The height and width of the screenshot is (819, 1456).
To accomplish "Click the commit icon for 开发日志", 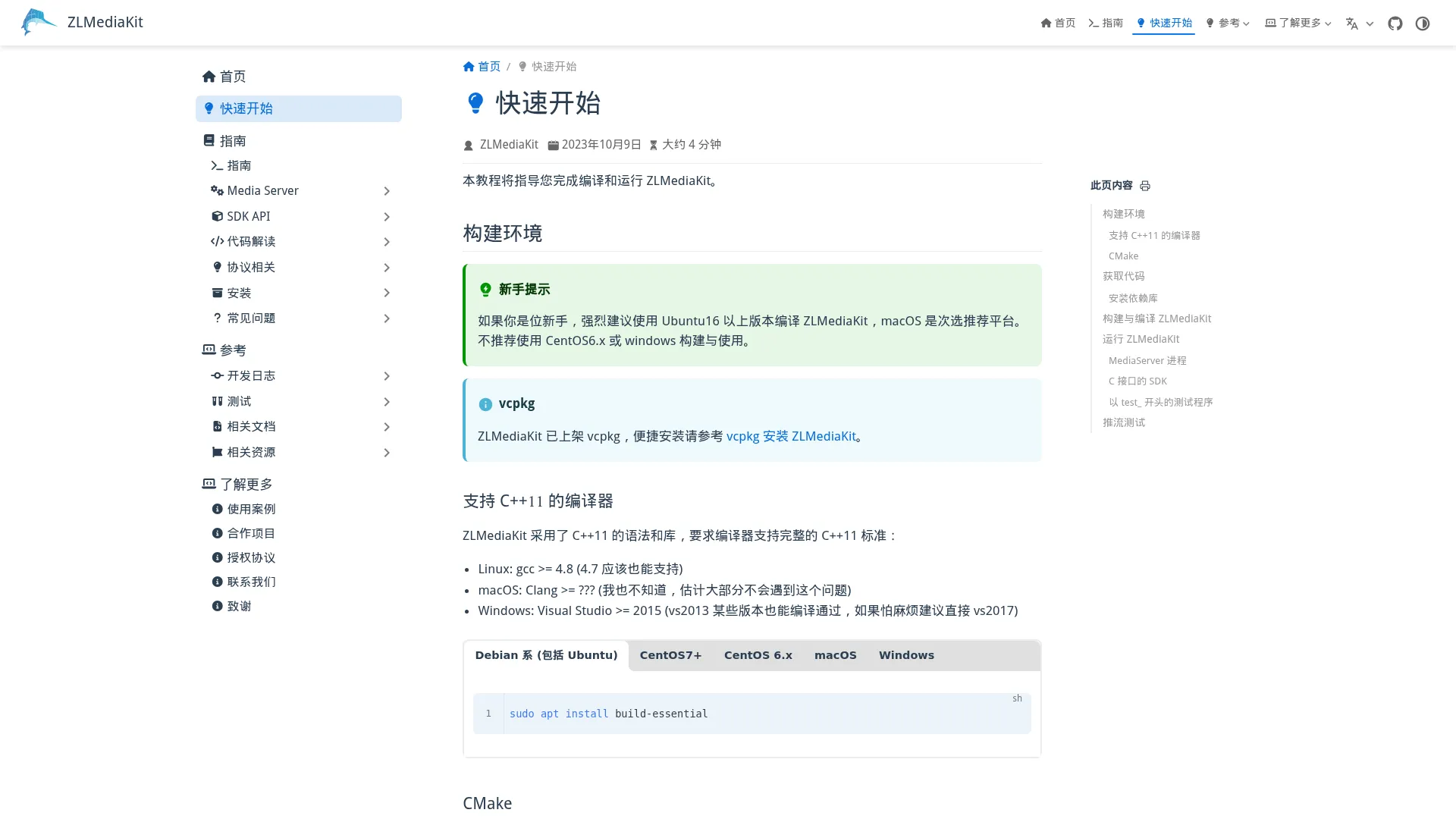I will point(217,376).
